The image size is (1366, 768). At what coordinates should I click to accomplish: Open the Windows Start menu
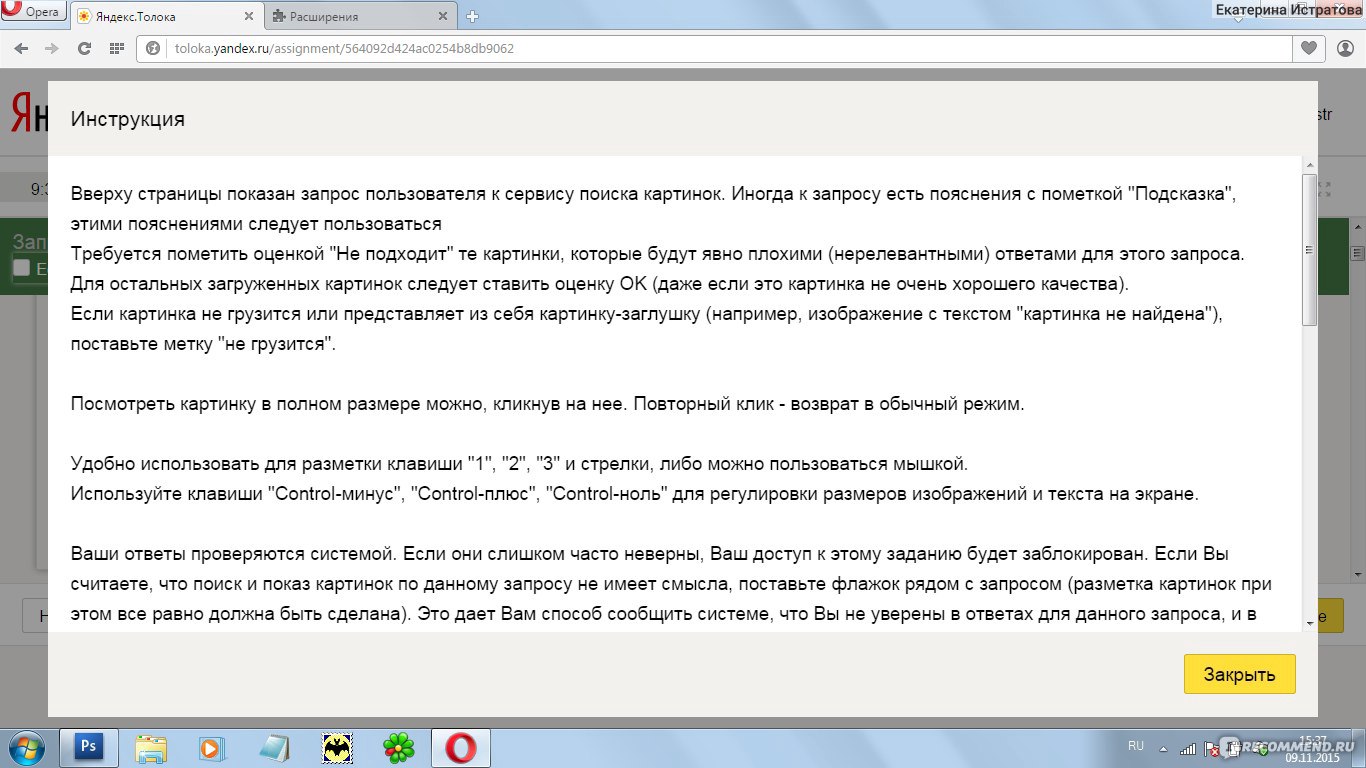[x=26, y=747]
